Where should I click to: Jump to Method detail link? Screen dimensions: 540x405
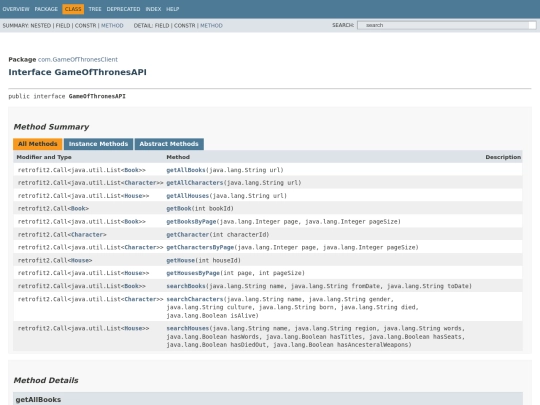pos(211,25)
